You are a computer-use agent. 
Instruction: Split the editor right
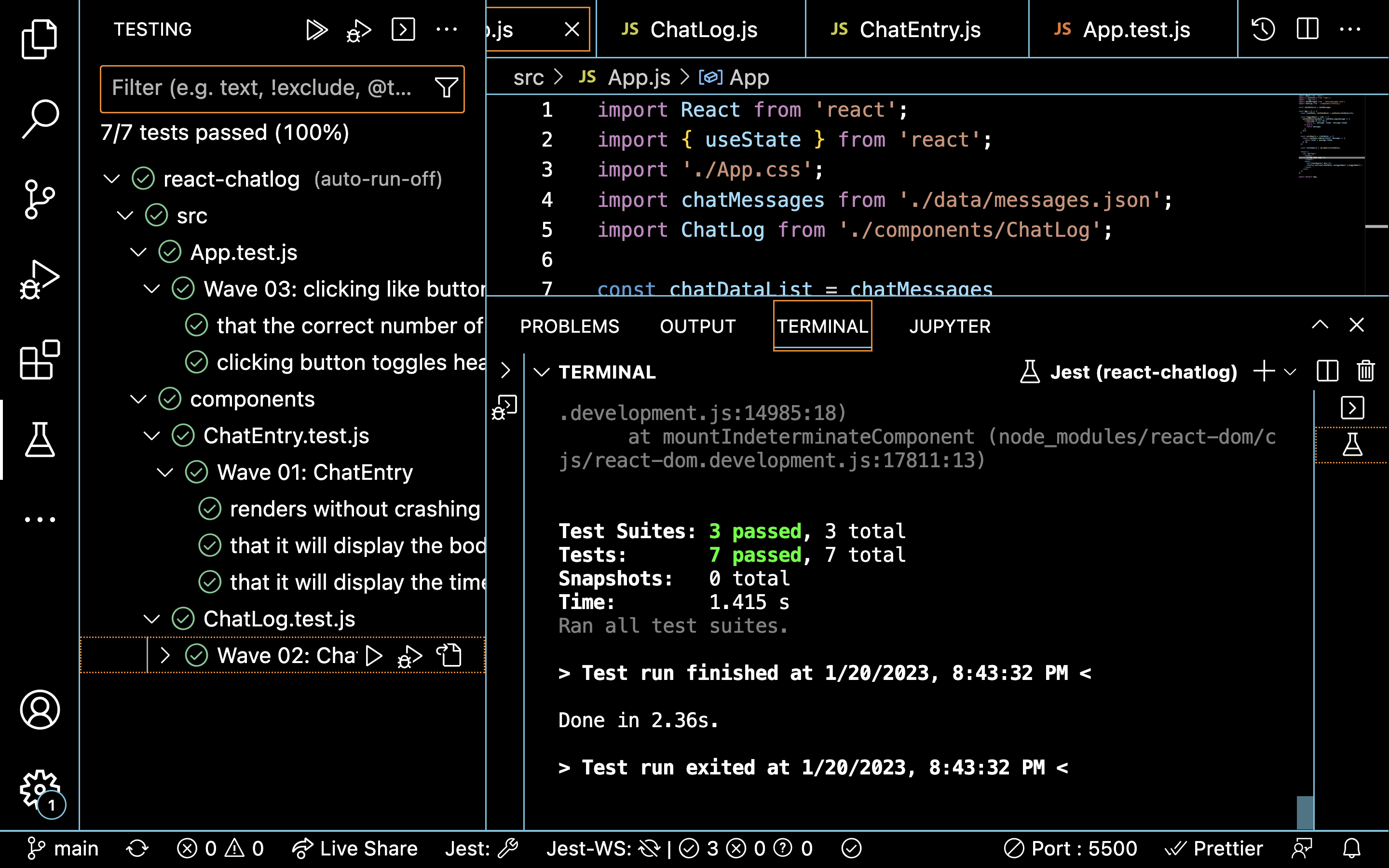(x=1307, y=29)
